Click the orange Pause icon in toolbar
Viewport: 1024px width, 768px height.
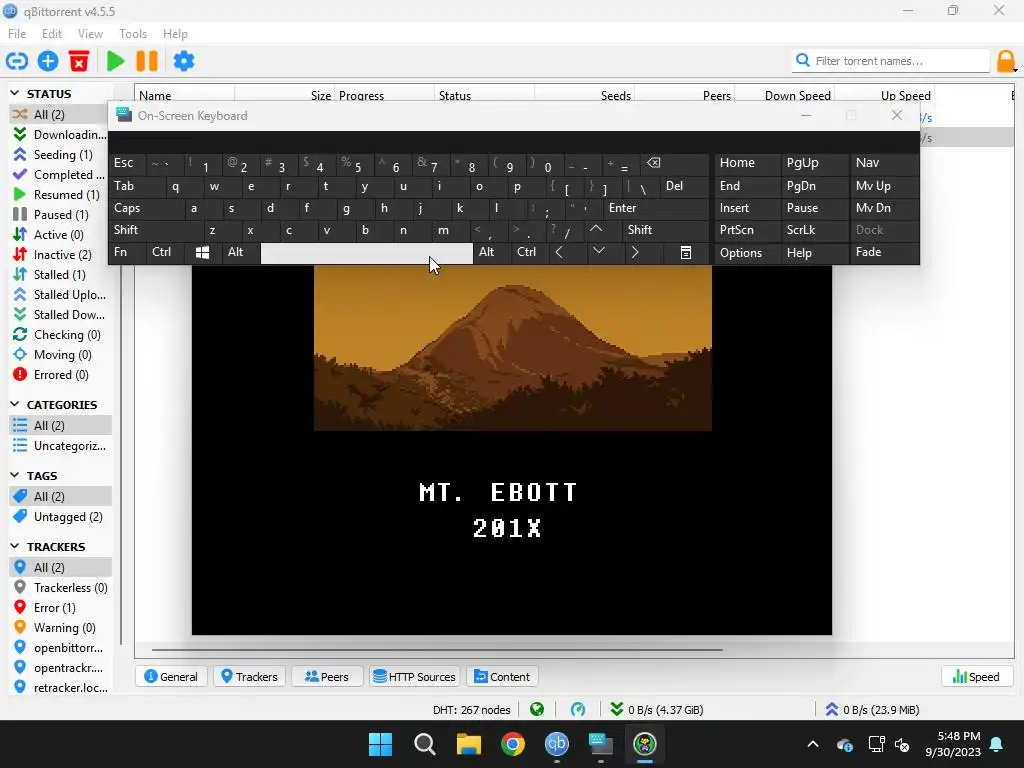147,61
